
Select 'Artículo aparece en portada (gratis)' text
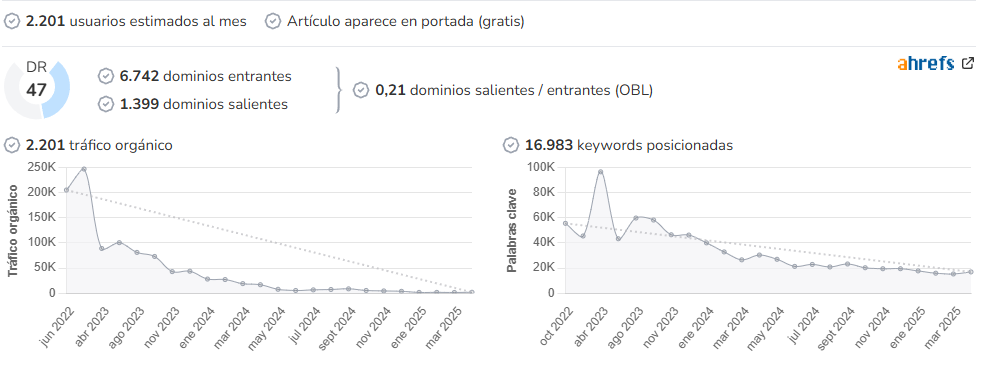406,21
